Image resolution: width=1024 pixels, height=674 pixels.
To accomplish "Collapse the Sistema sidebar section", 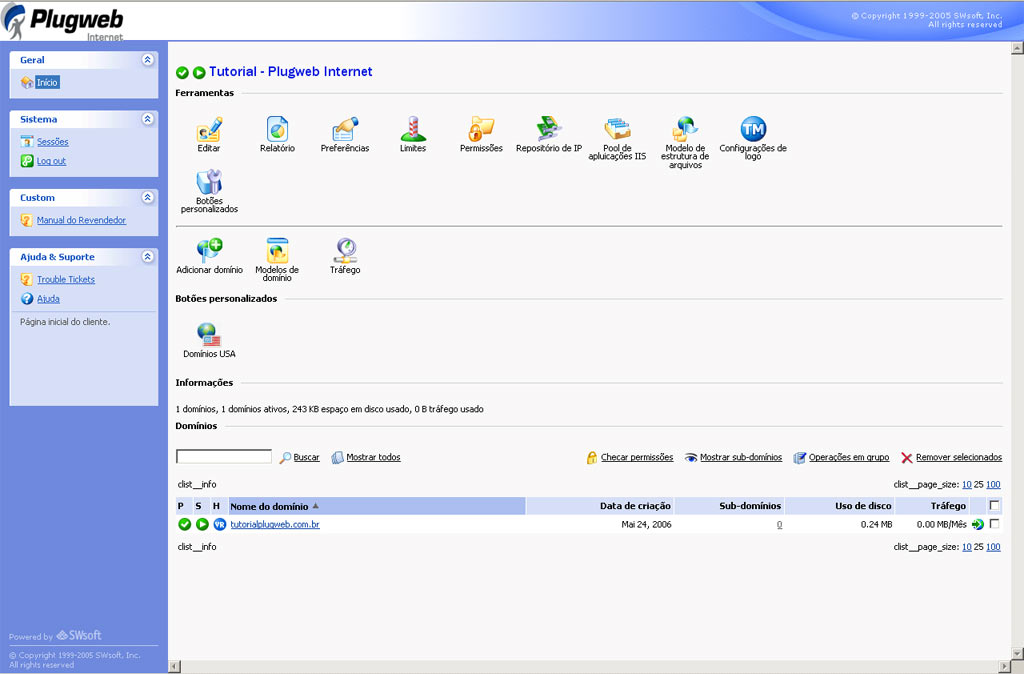I will click(148, 119).
